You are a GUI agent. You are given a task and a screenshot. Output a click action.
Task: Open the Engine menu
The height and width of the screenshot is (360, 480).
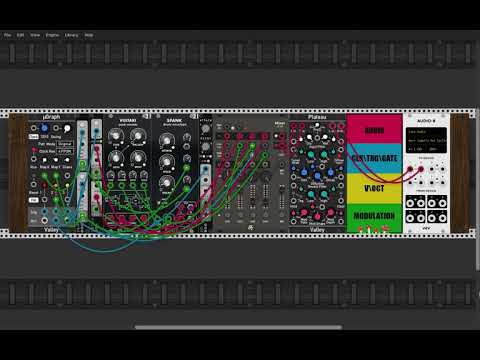click(52, 35)
